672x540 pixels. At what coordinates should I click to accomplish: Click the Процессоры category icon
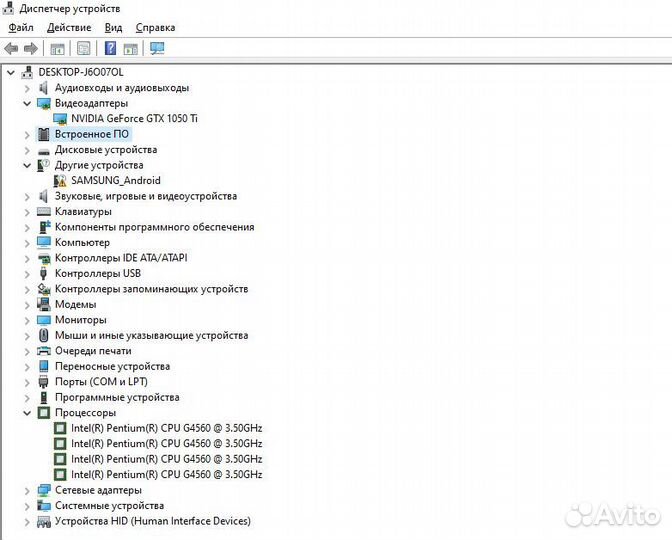tap(44, 413)
